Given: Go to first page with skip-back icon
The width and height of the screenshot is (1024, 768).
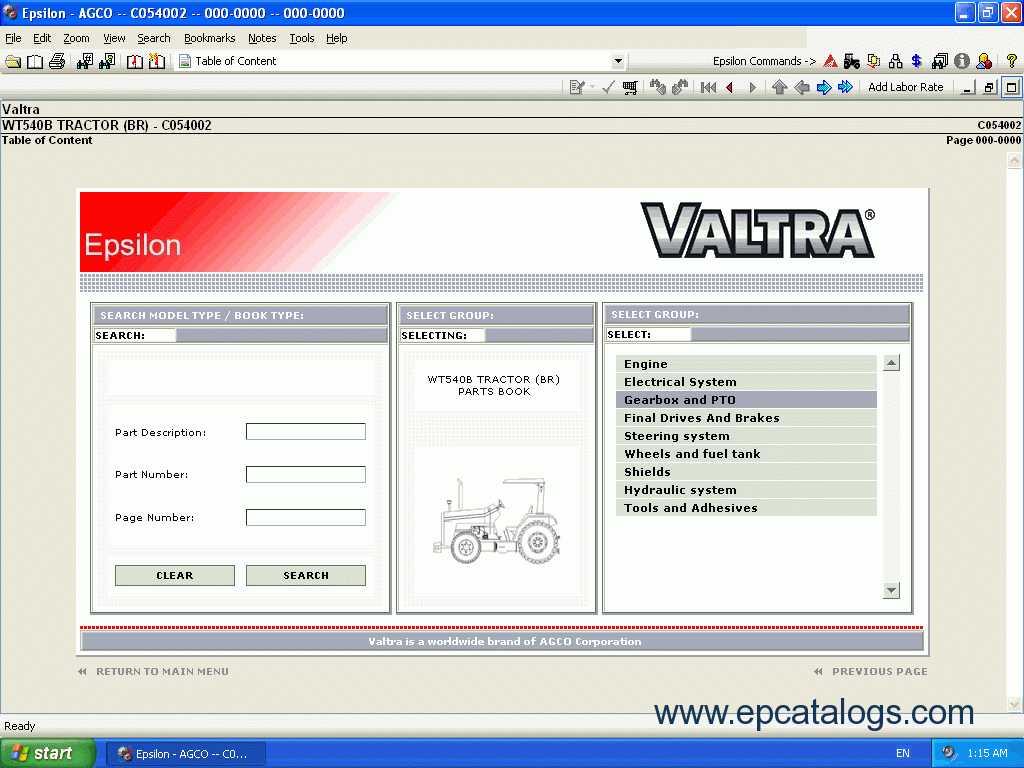Looking at the screenshot, I should click(709, 87).
